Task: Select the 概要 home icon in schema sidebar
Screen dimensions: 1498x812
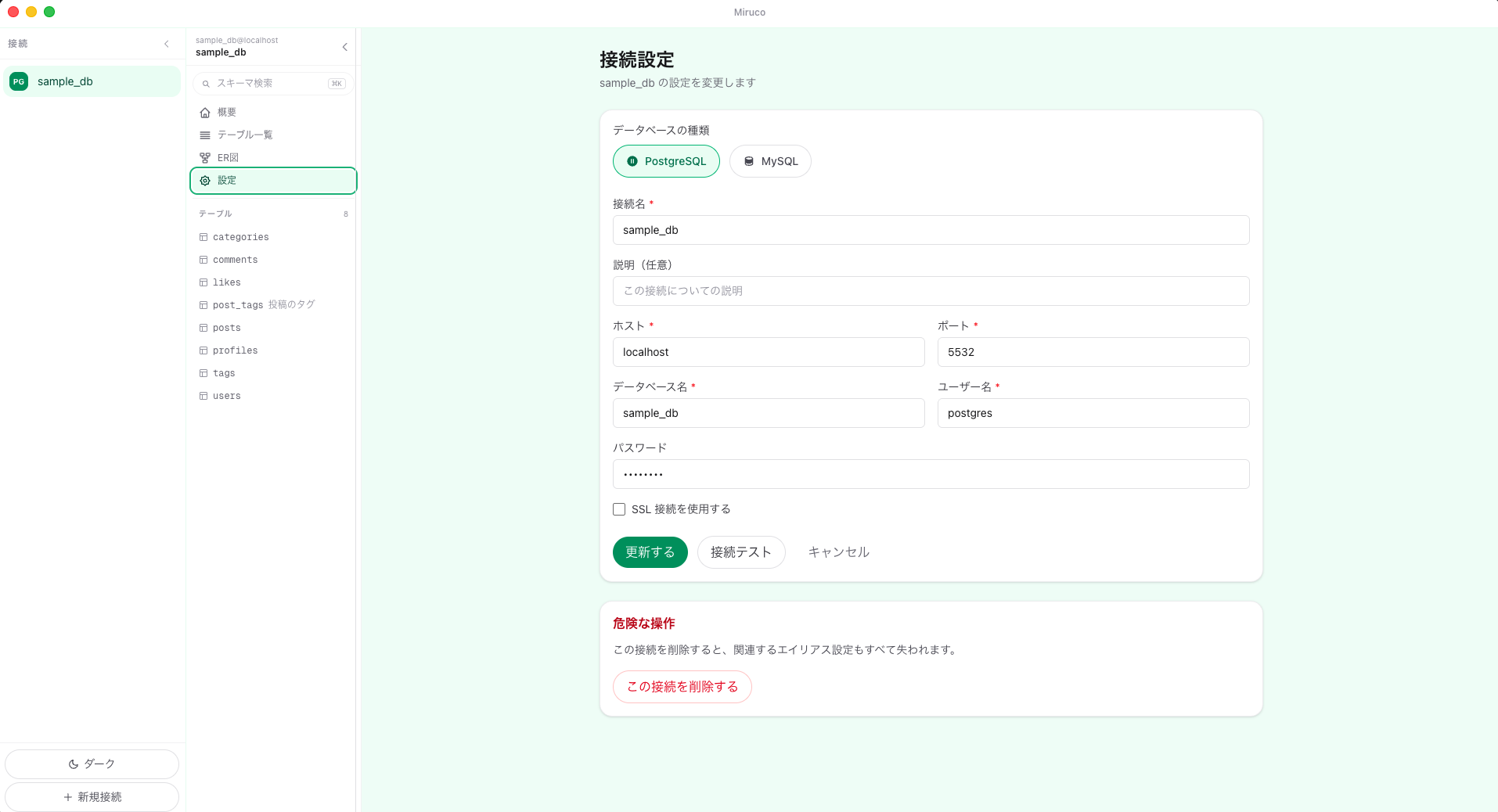Action: click(x=204, y=112)
